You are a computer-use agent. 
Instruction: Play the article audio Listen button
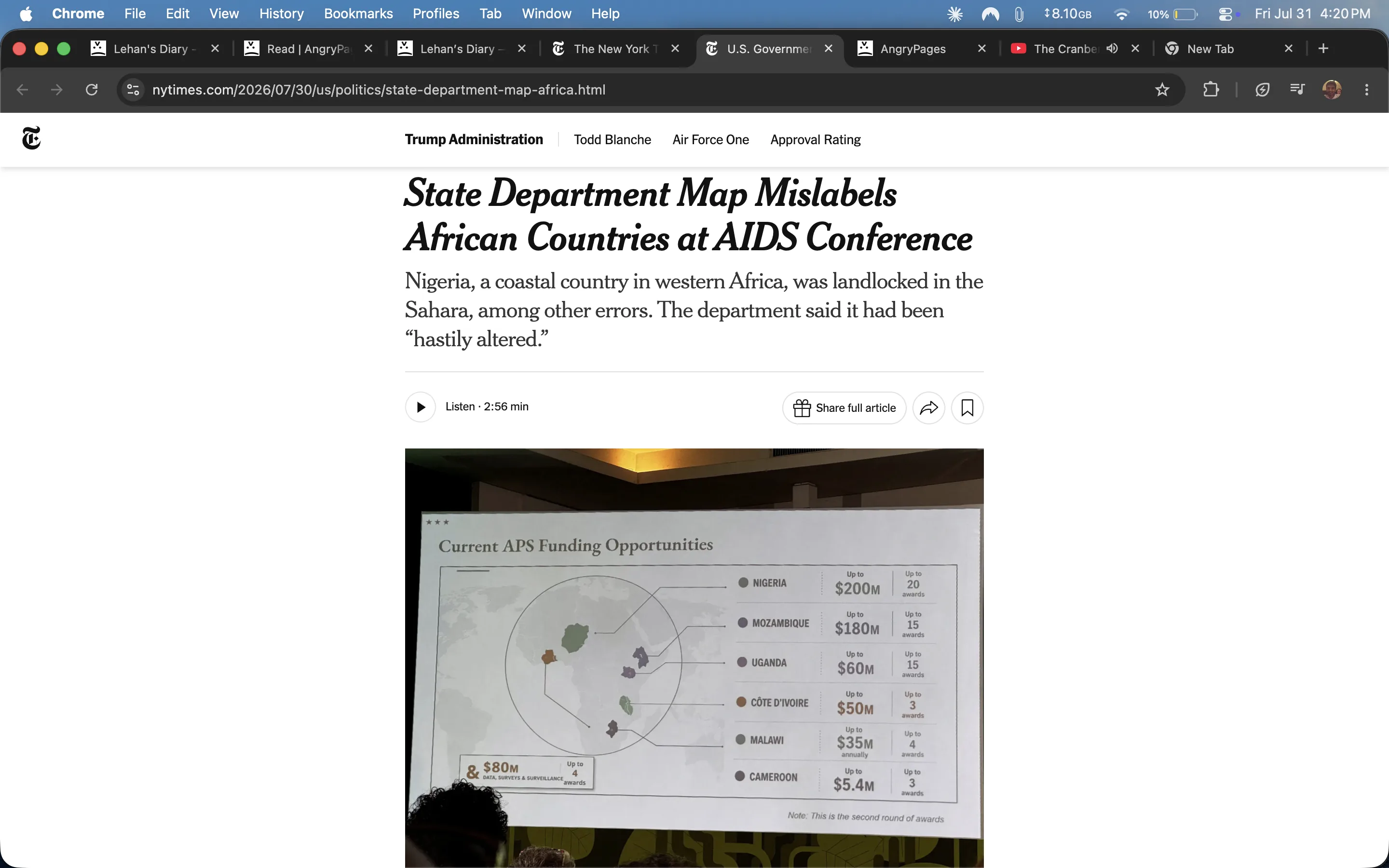coord(420,407)
